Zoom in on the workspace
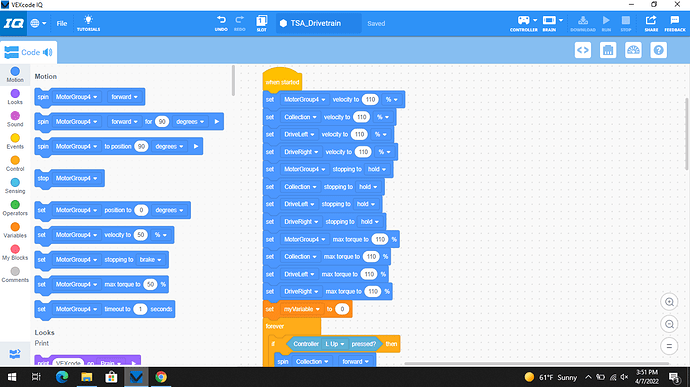 [669, 302]
